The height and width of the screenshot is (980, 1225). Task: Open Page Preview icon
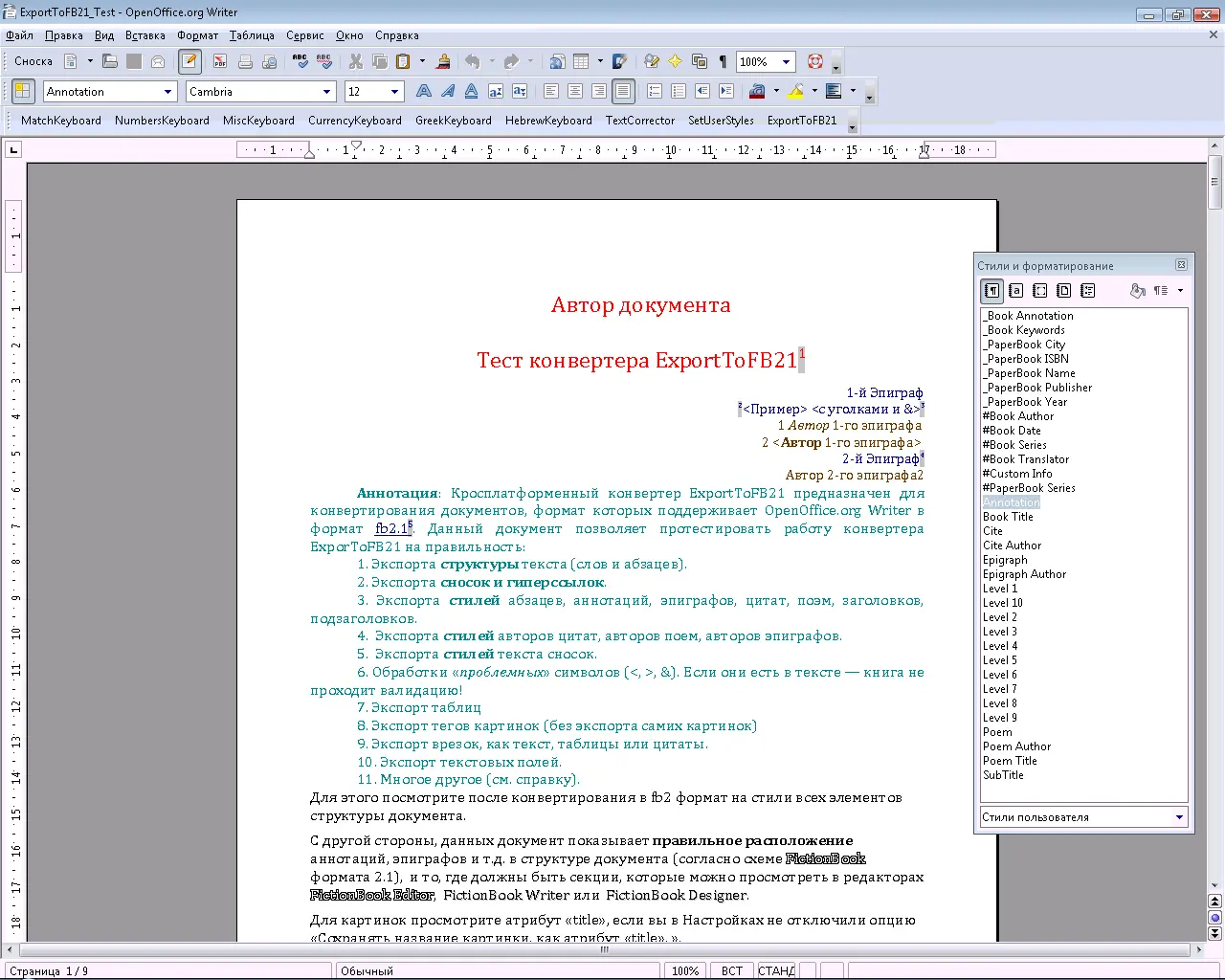[x=269, y=61]
